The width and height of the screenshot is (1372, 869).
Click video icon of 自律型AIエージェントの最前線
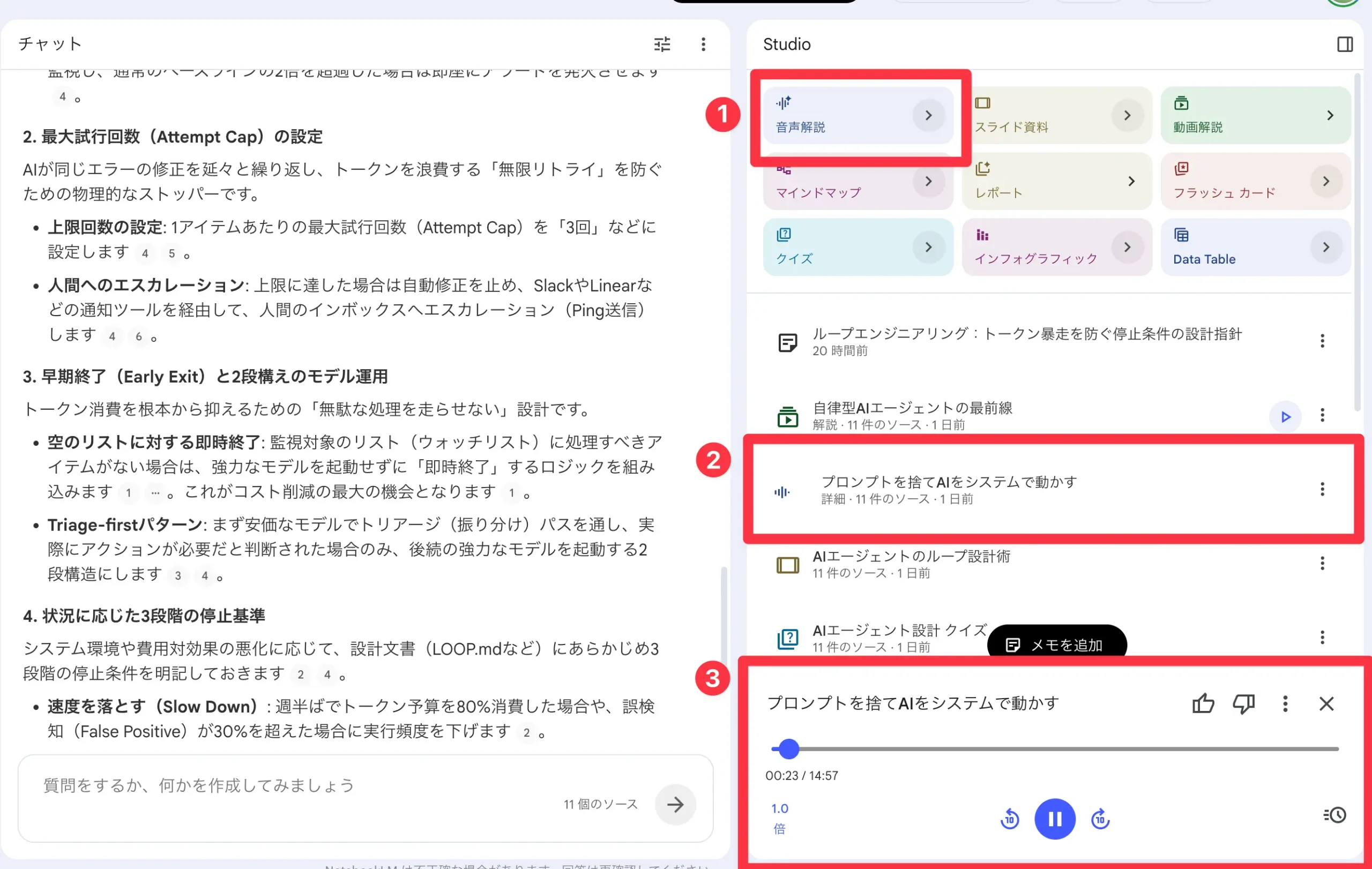pyautogui.click(x=787, y=417)
